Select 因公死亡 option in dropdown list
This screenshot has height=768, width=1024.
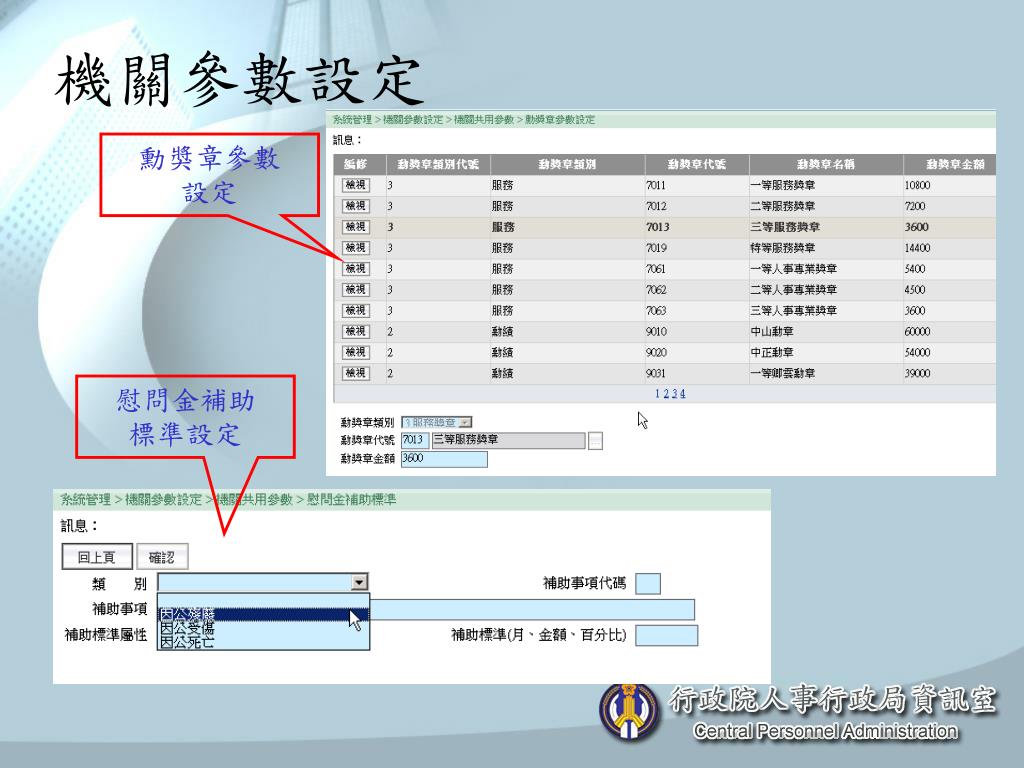coord(264,642)
